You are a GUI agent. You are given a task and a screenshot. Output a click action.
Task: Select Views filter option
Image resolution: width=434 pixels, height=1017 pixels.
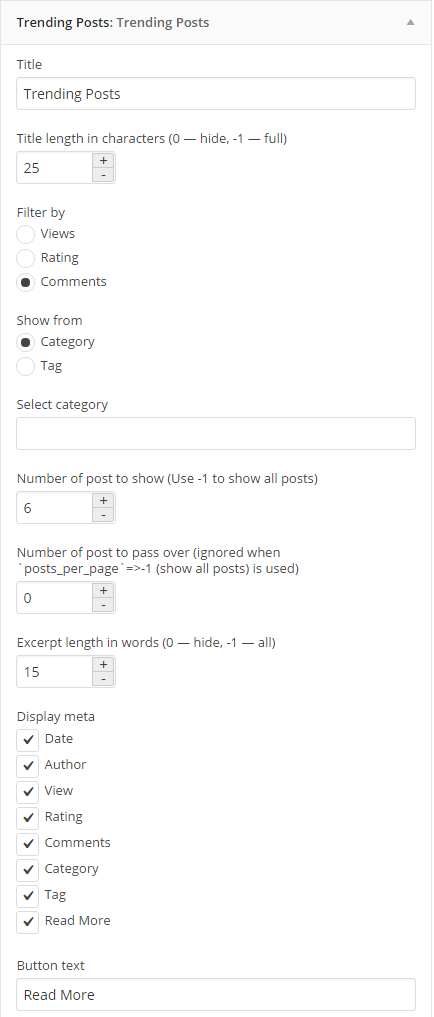click(x=25, y=234)
